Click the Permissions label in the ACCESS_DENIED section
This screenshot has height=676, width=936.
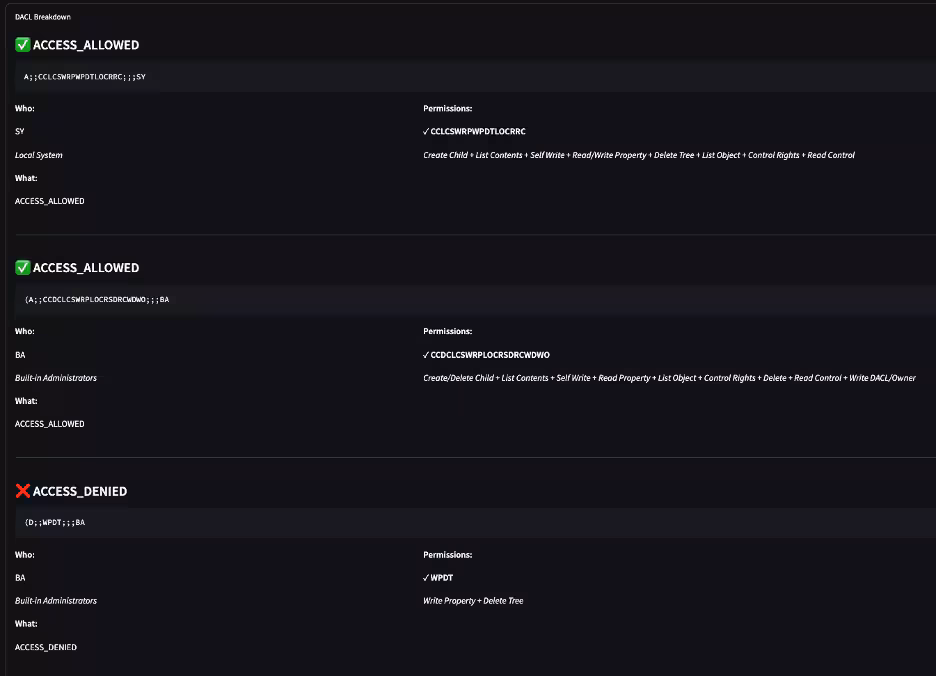tap(448, 555)
